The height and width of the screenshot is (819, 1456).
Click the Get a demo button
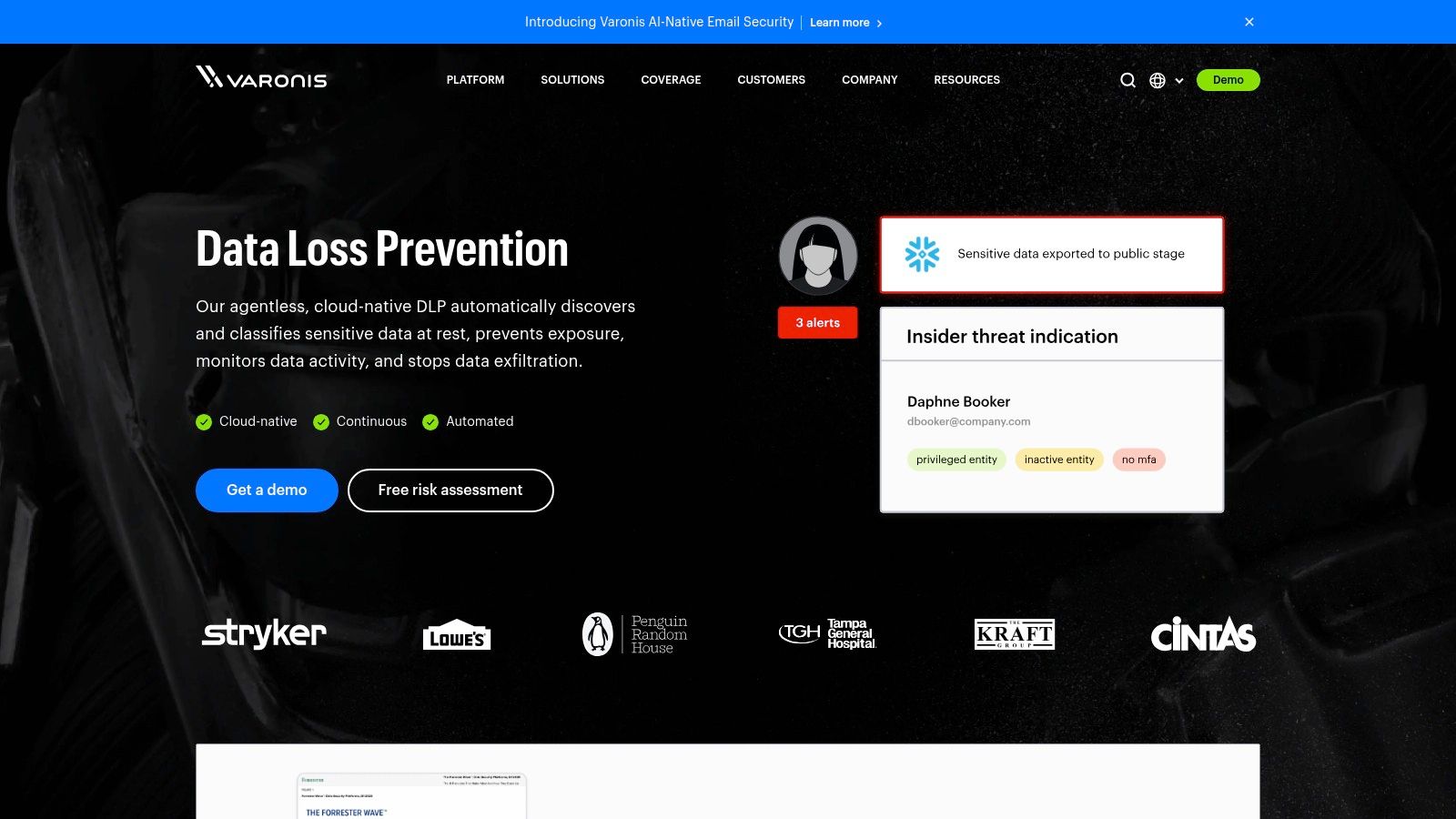click(x=266, y=490)
